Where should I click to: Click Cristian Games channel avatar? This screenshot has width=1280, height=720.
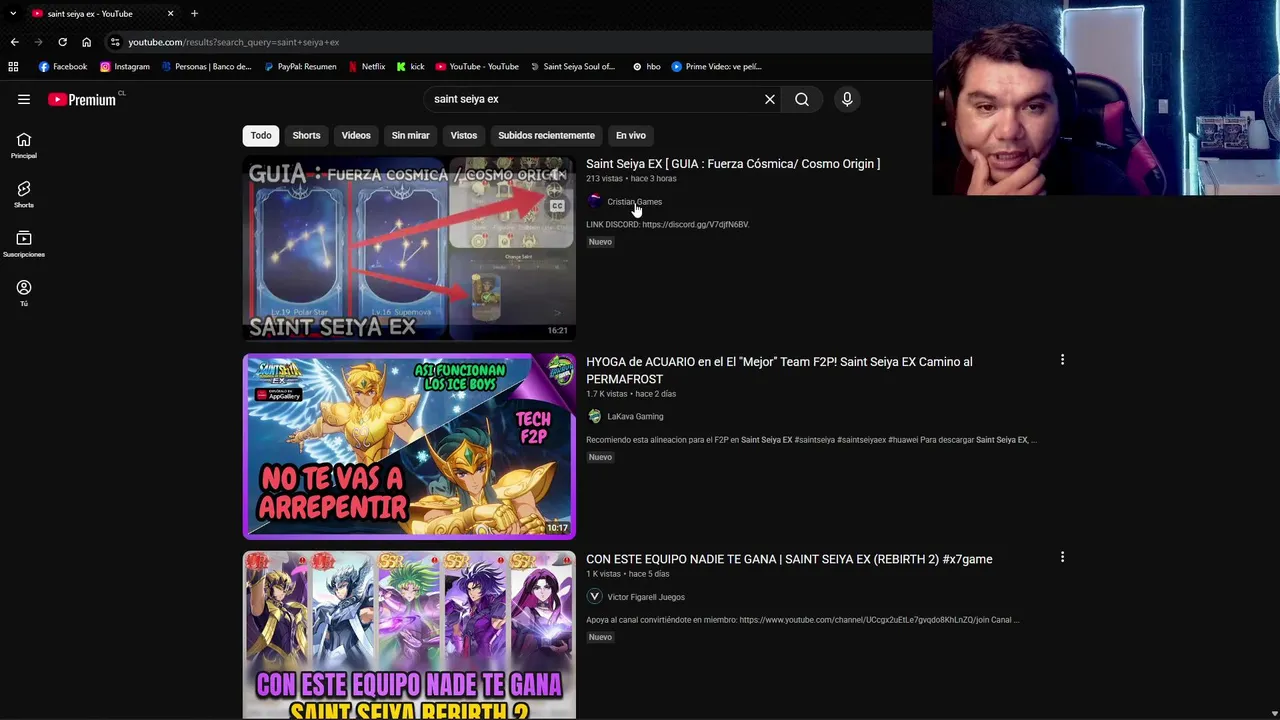click(594, 202)
